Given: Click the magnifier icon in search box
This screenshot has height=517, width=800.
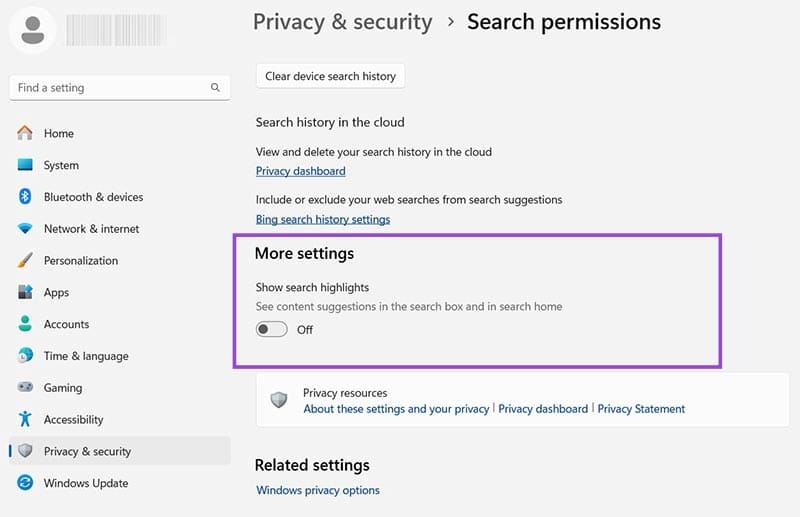Looking at the screenshot, I should coord(215,87).
